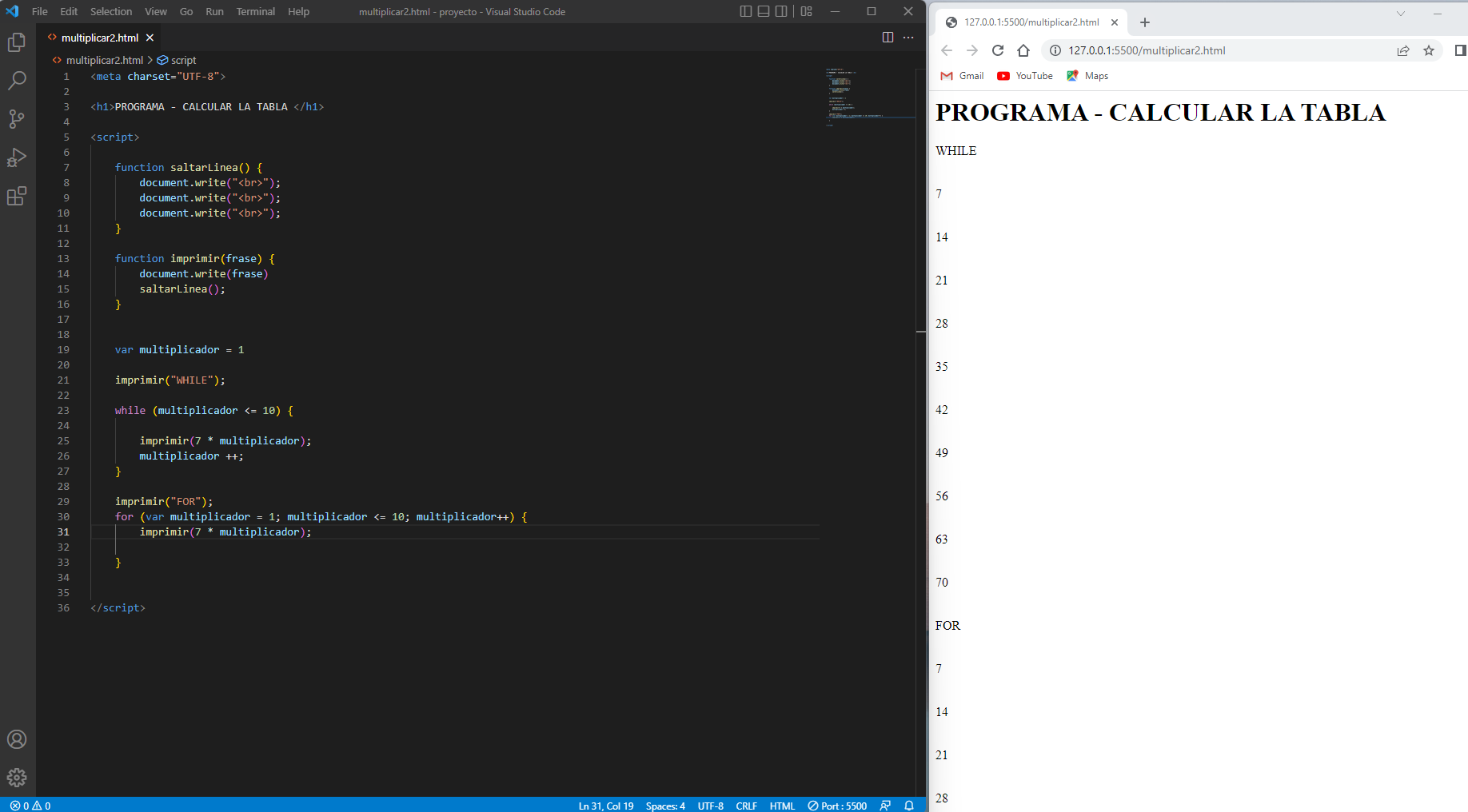Viewport: 1468px width, 812px height.
Task: Close the multiplicar2.html editor tab
Action: click(x=150, y=38)
